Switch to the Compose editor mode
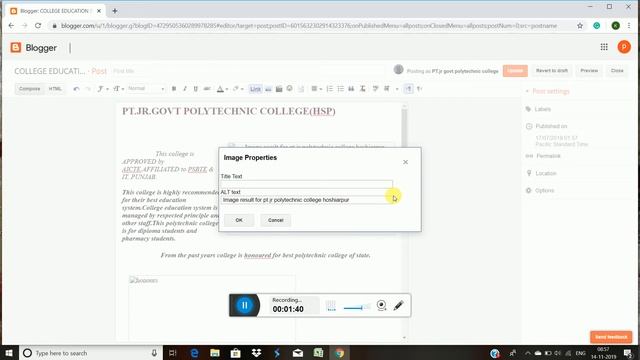640x360 pixels. point(29,89)
